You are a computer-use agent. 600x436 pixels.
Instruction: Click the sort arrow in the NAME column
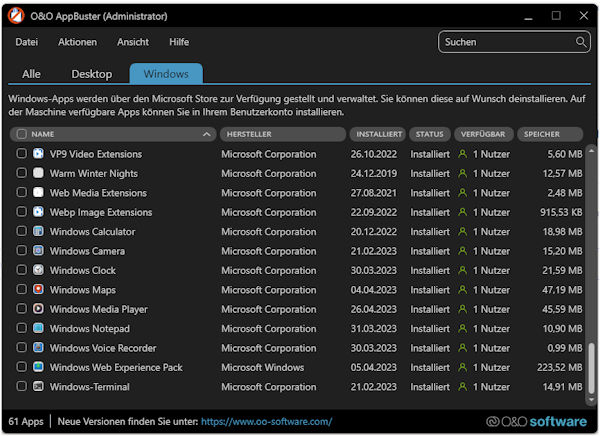[206, 134]
